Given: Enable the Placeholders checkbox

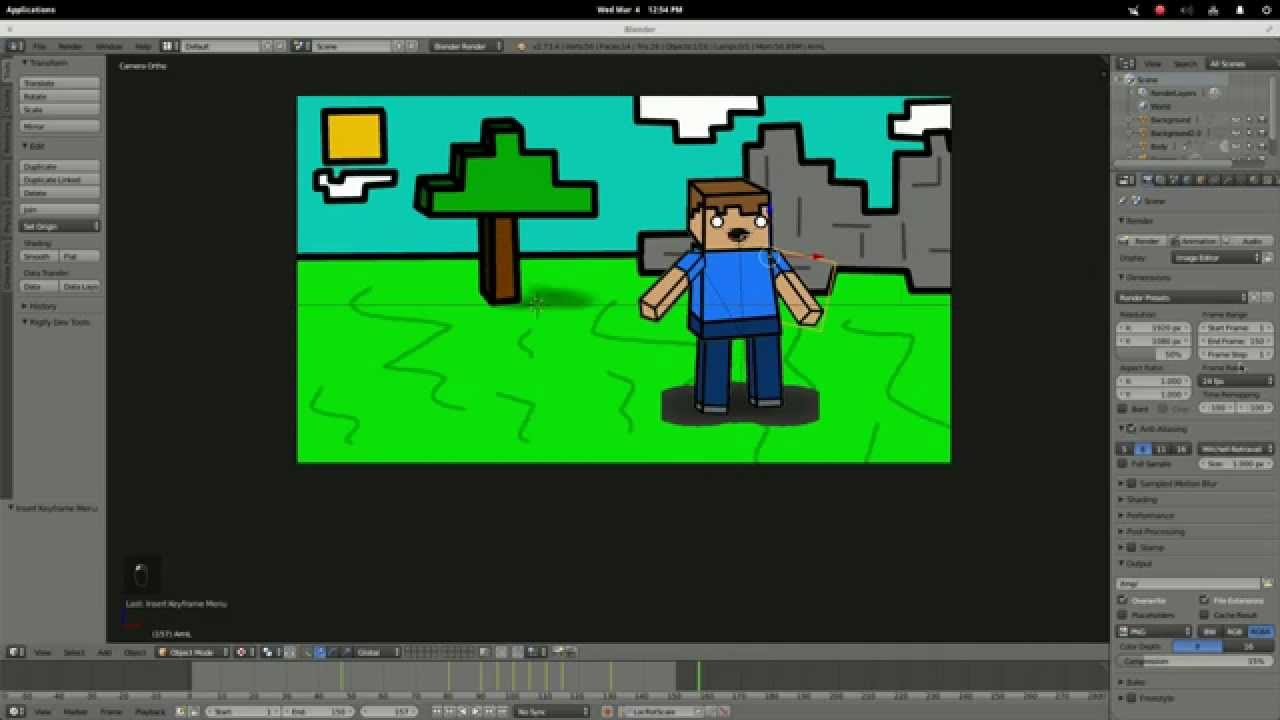Looking at the screenshot, I should coord(1123,615).
